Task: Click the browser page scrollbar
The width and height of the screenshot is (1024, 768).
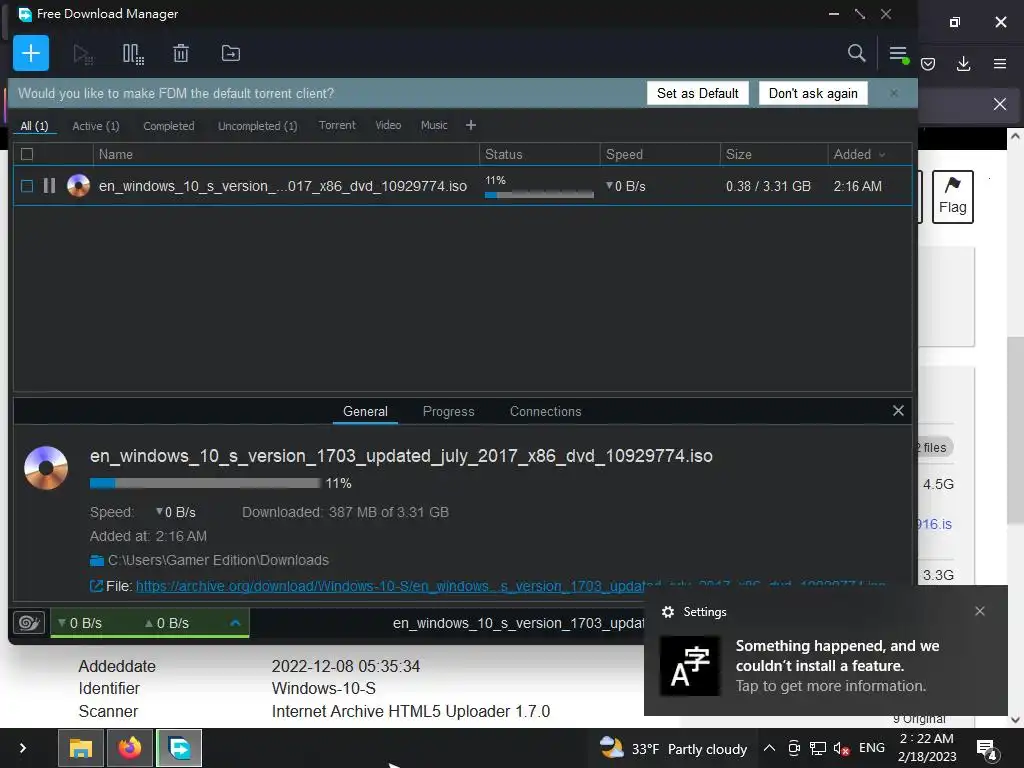Action: (x=1015, y=428)
